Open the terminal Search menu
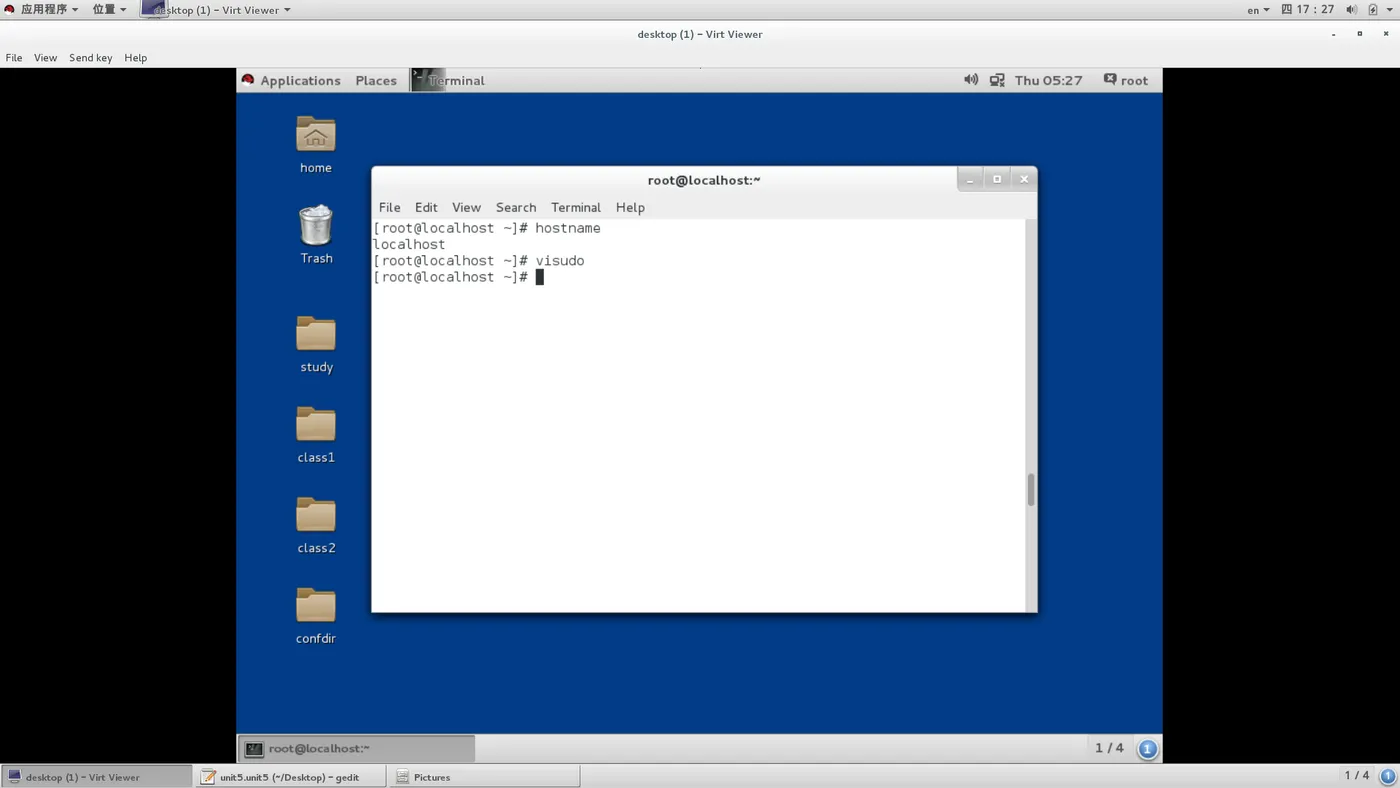Screen dimensions: 1400x788 pos(516,207)
